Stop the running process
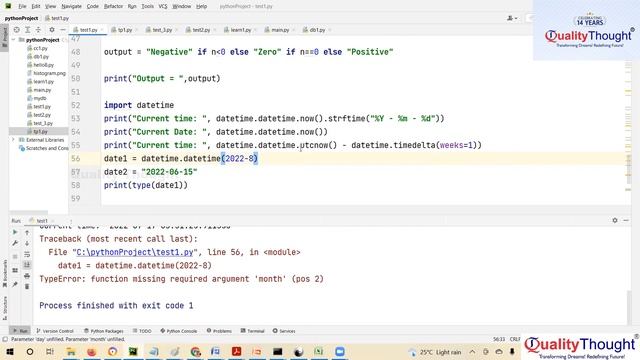This screenshot has height=360, width=640. (15, 256)
